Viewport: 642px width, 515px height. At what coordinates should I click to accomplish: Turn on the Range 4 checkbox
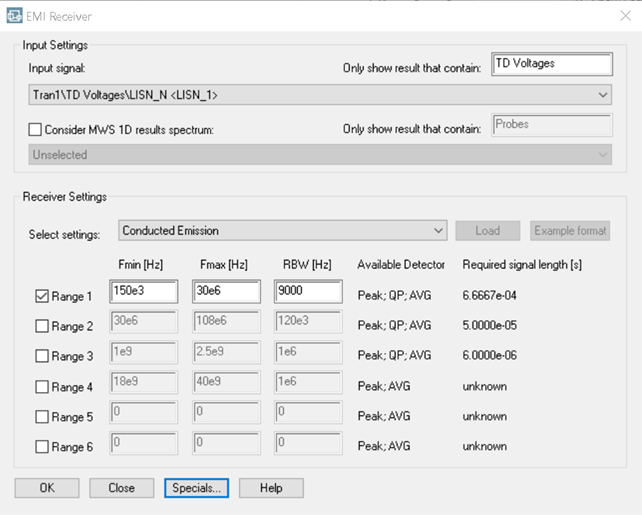tap(42, 386)
